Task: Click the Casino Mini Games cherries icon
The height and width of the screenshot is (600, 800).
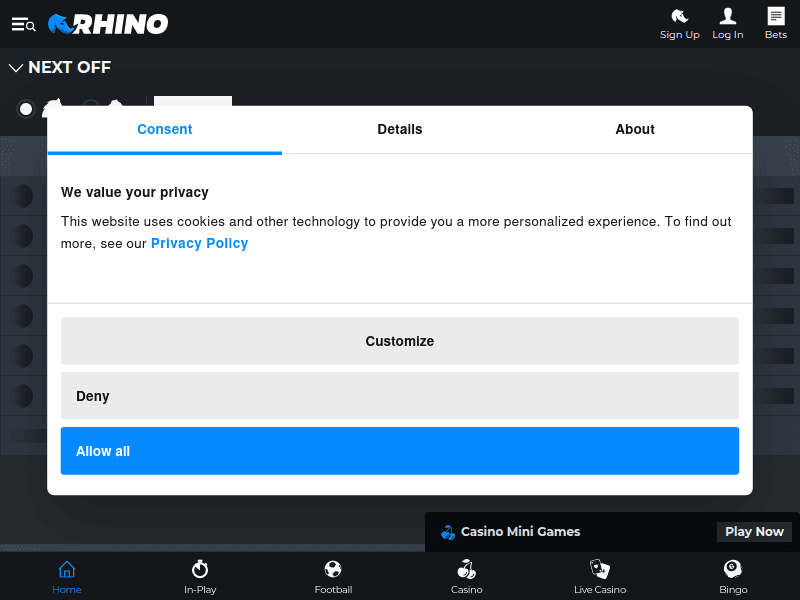Action: tap(447, 532)
